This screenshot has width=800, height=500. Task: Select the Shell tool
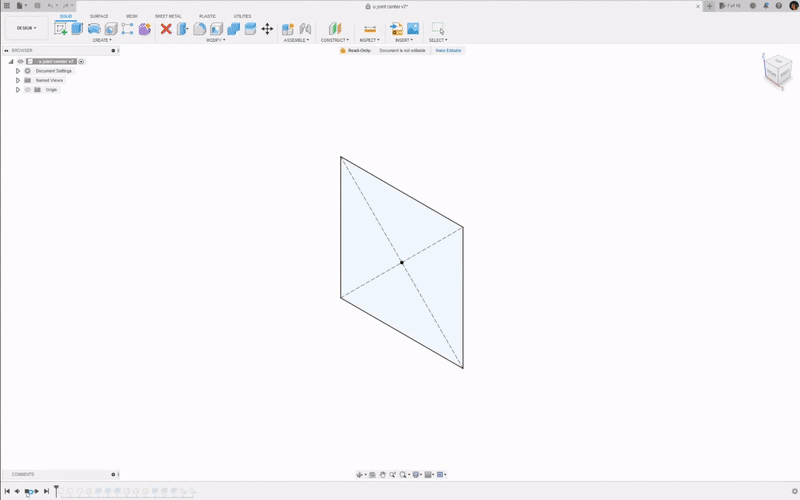pyautogui.click(x=216, y=29)
